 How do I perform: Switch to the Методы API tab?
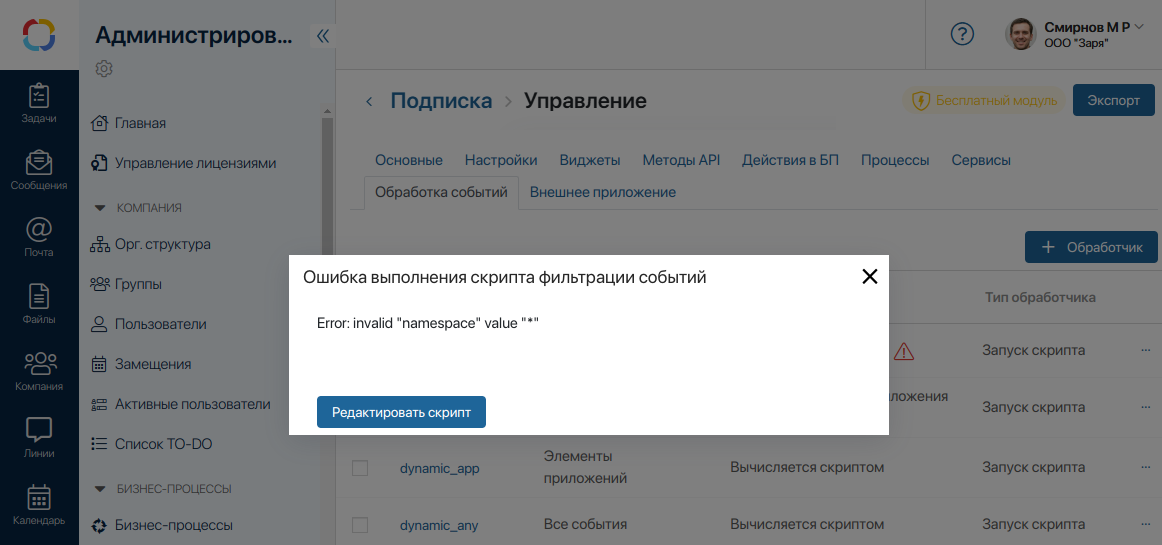click(x=680, y=160)
